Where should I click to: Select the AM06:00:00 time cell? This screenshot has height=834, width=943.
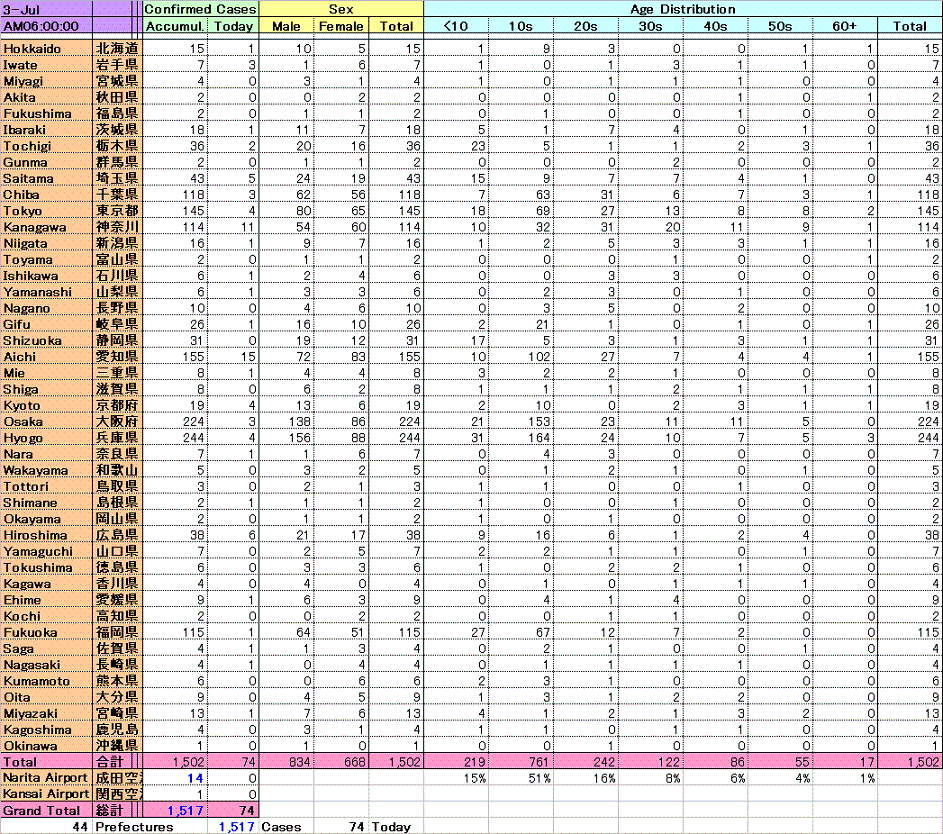point(46,26)
